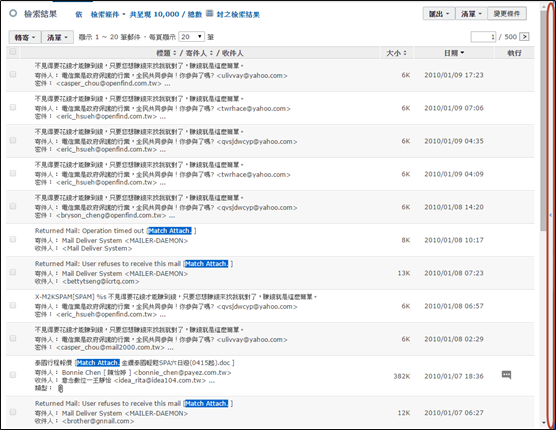Sort by the 日期 date column header

454,53
